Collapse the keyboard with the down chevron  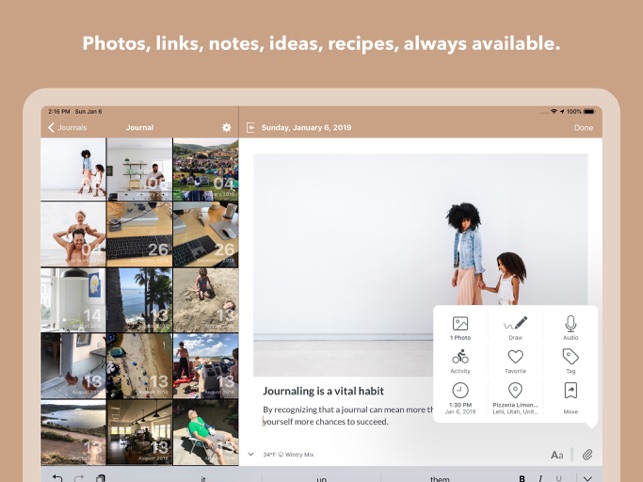tap(587, 478)
